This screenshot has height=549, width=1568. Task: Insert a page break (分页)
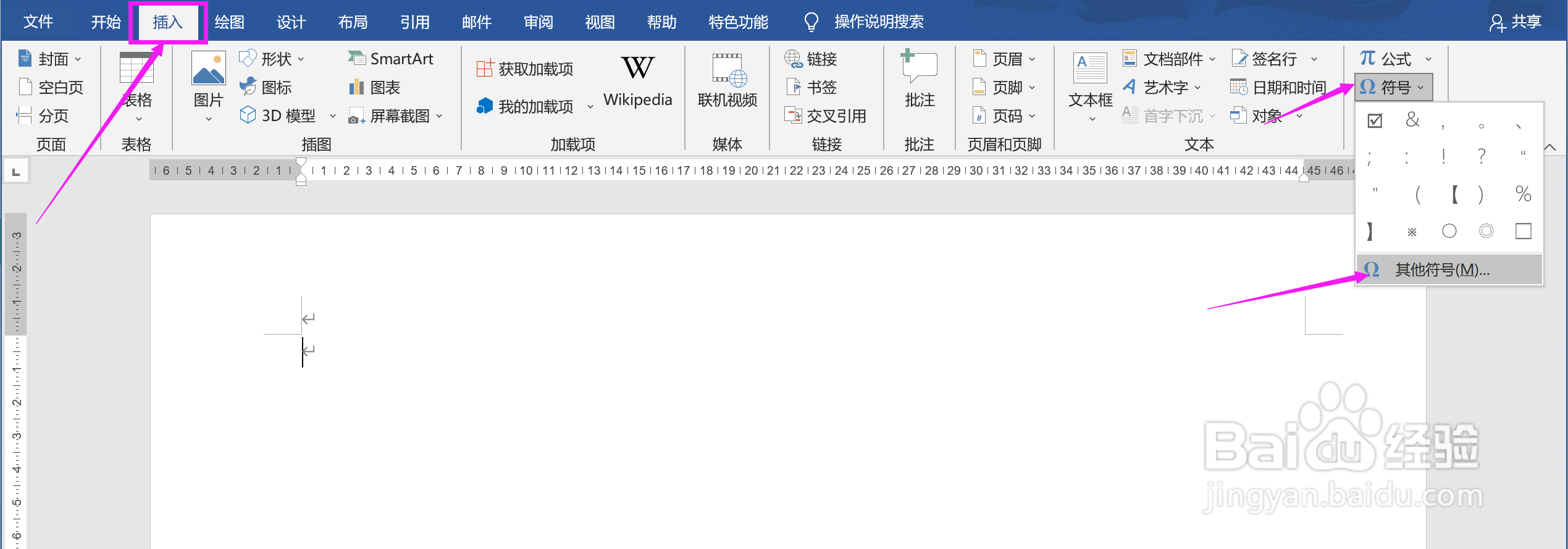pos(42,115)
